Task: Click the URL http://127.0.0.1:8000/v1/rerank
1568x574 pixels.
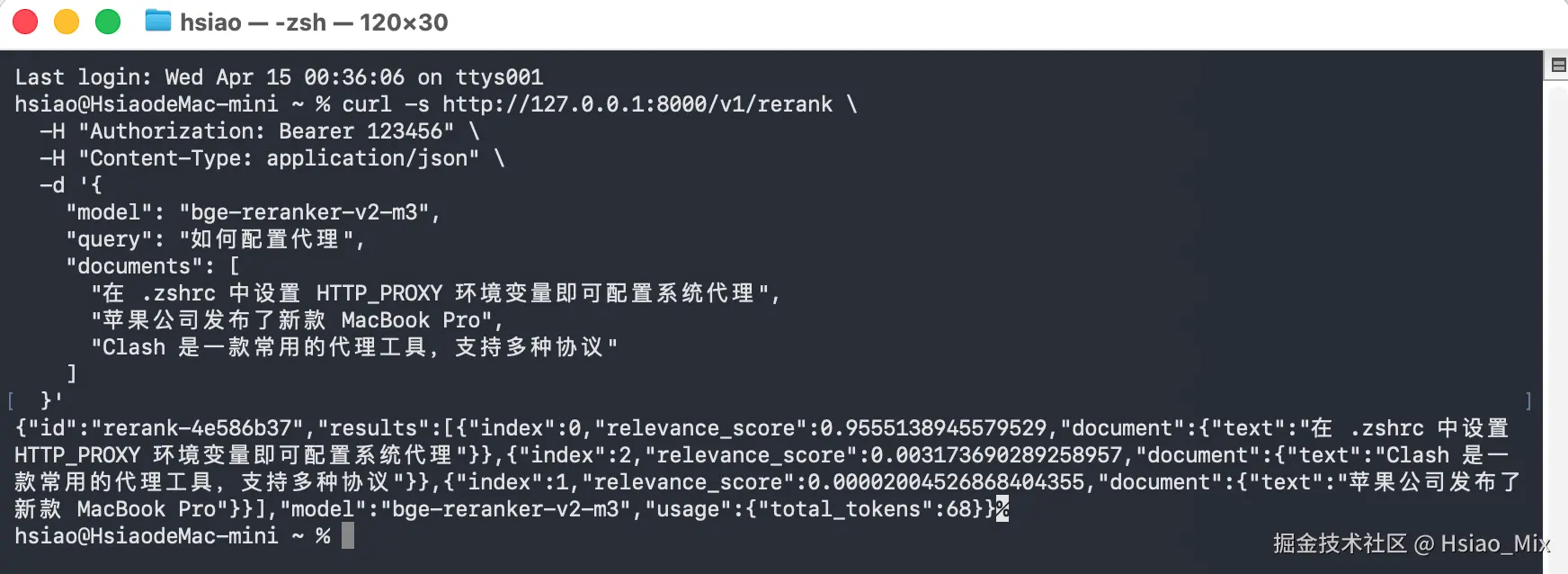Action: pyautogui.click(x=637, y=104)
